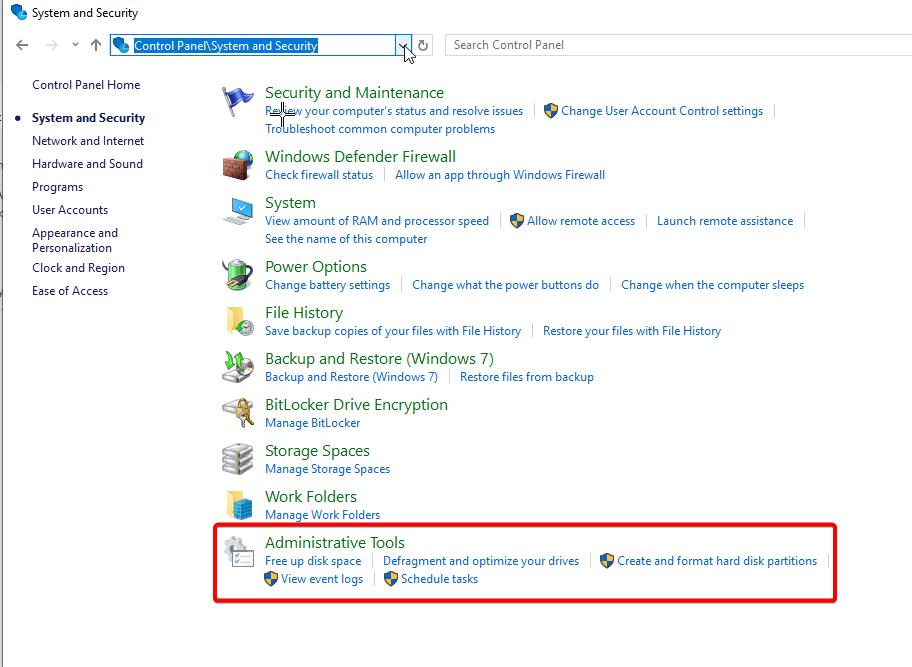Open Windows Defender Firewall heading
The image size is (912, 667).
tap(360, 156)
